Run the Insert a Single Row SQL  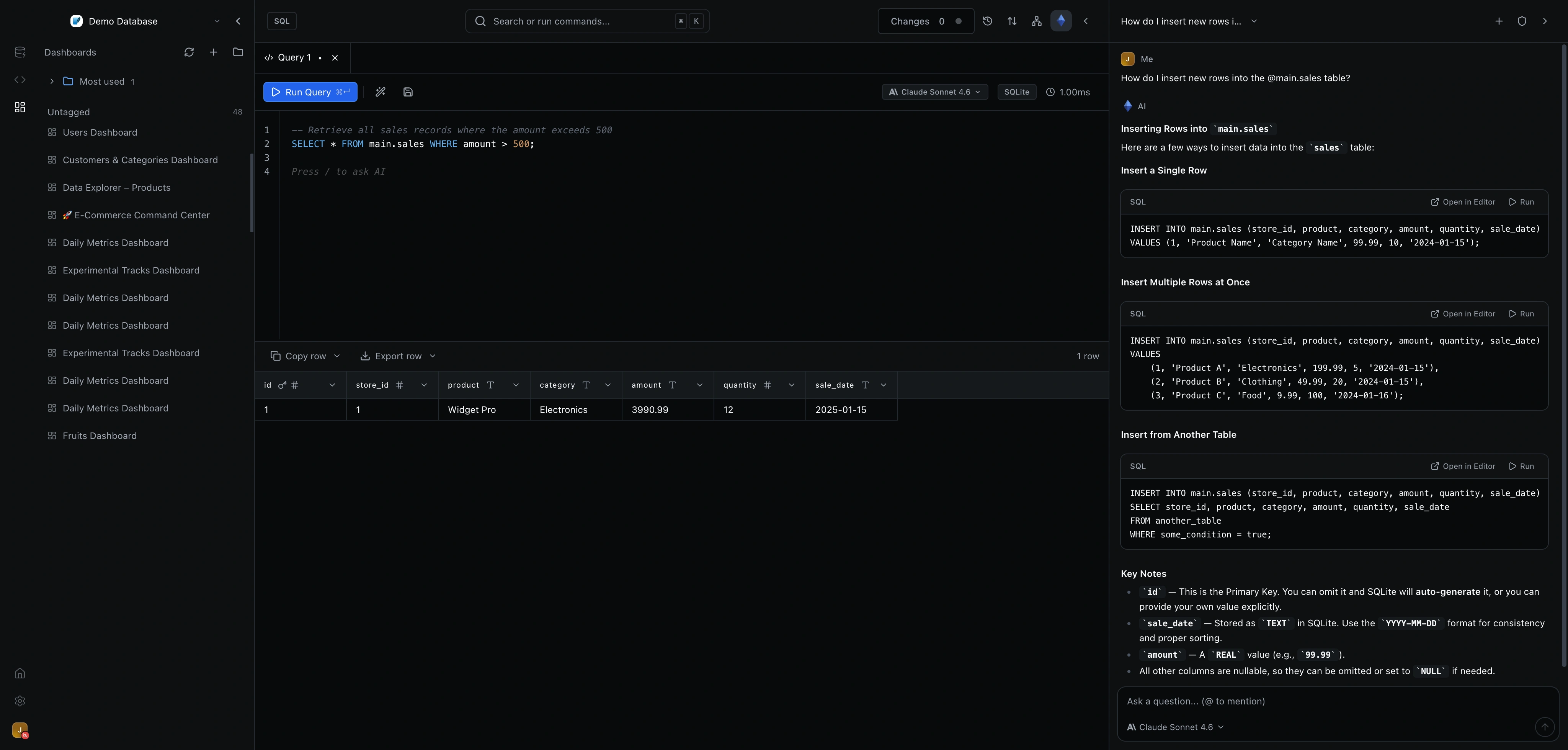[1521, 202]
